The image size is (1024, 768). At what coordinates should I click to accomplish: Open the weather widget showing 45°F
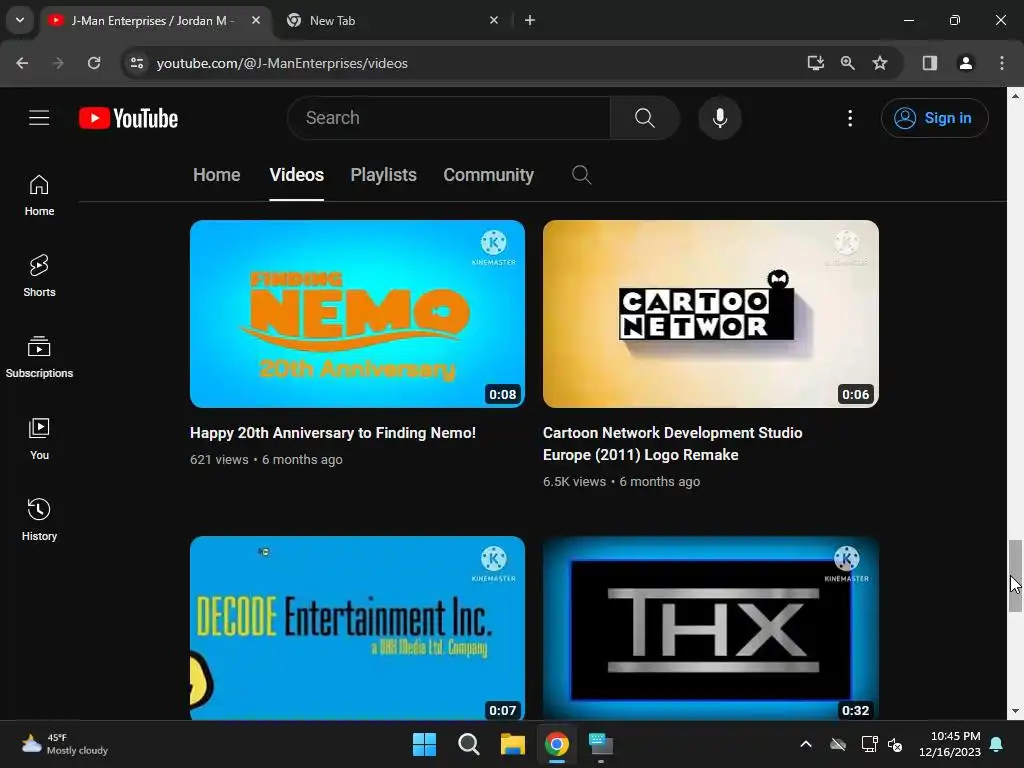point(65,744)
